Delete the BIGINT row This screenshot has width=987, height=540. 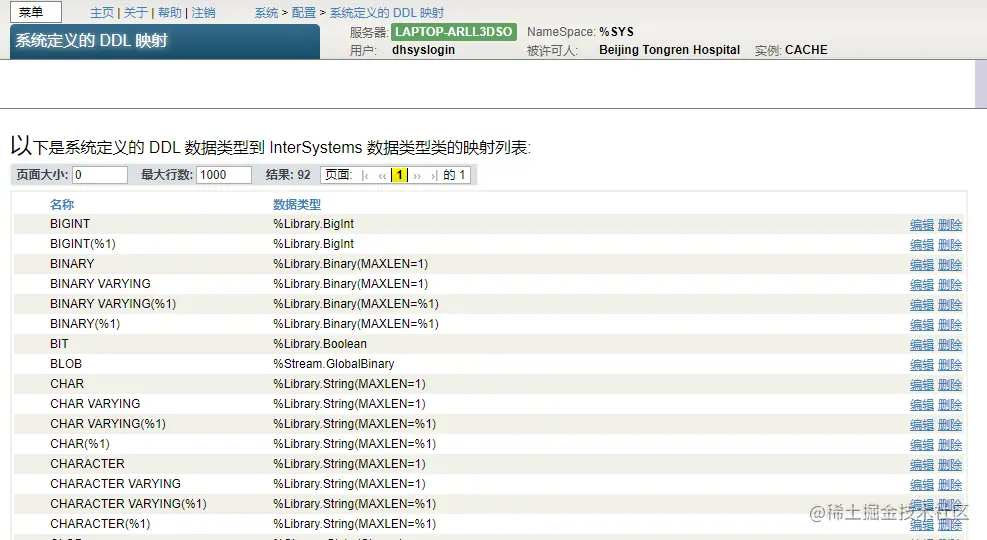tap(950, 225)
